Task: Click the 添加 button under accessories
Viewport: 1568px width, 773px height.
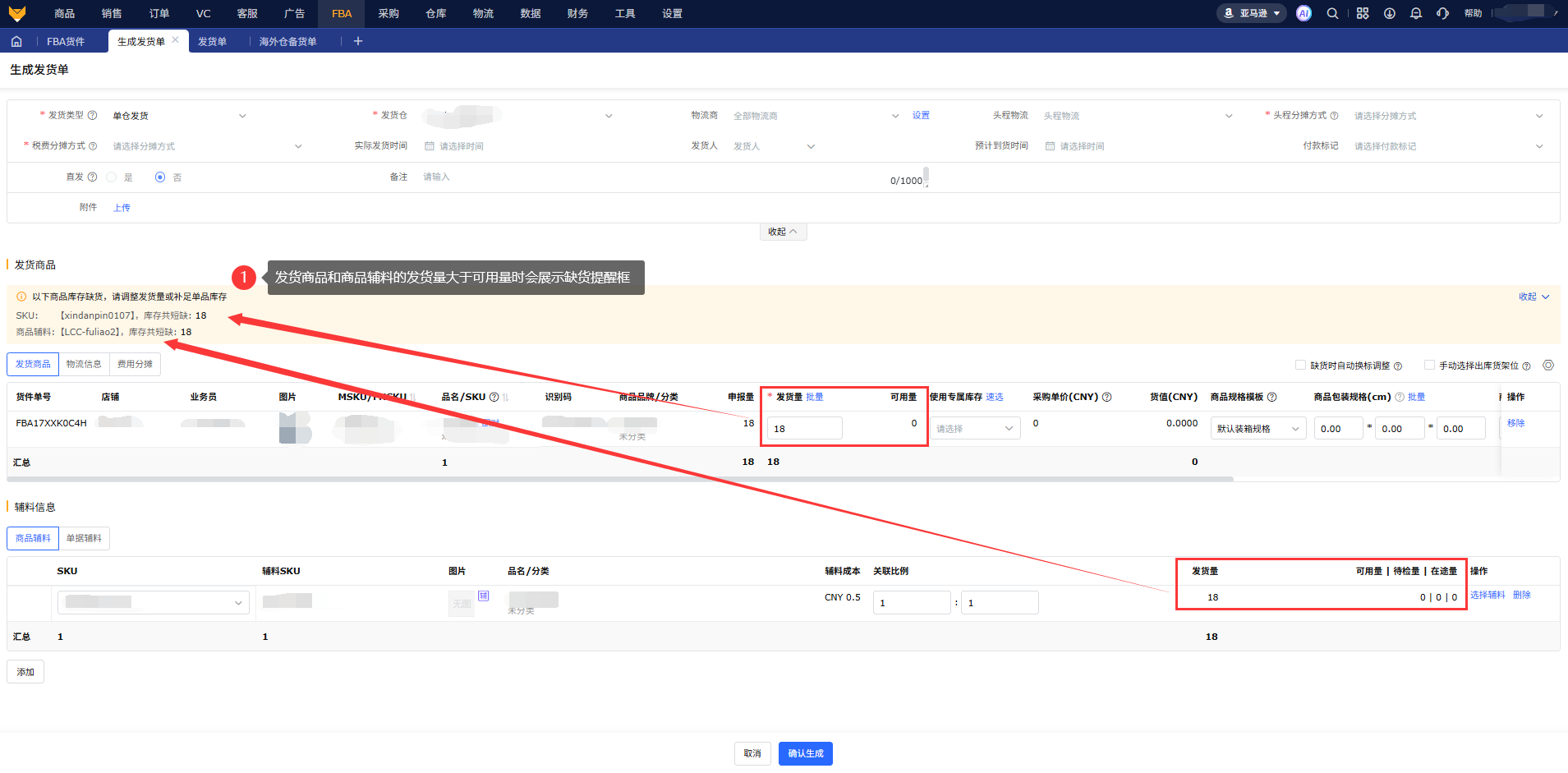Action: pyautogui.click(x=25, y=672)
